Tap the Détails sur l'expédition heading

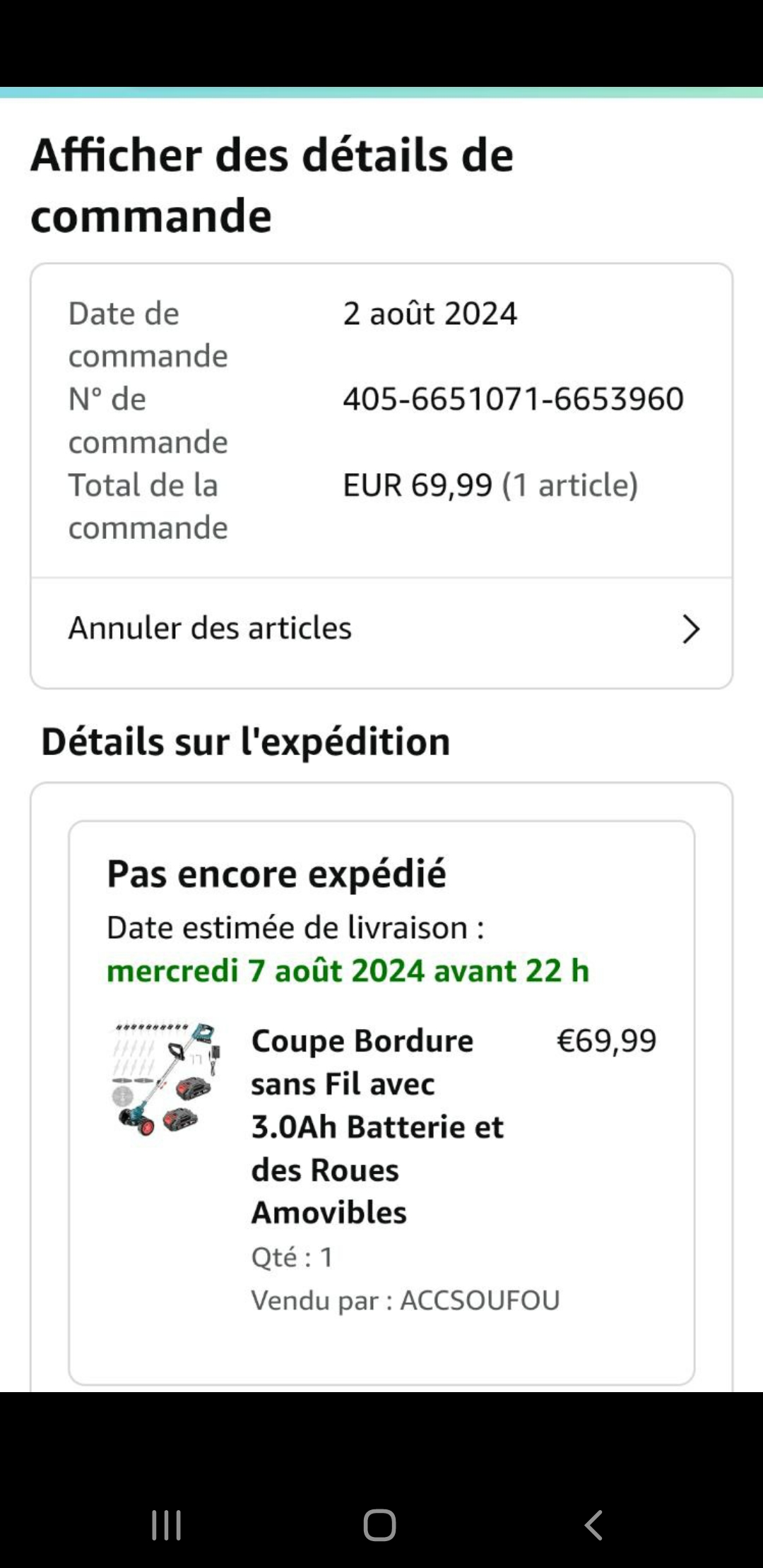pos(246,742)
